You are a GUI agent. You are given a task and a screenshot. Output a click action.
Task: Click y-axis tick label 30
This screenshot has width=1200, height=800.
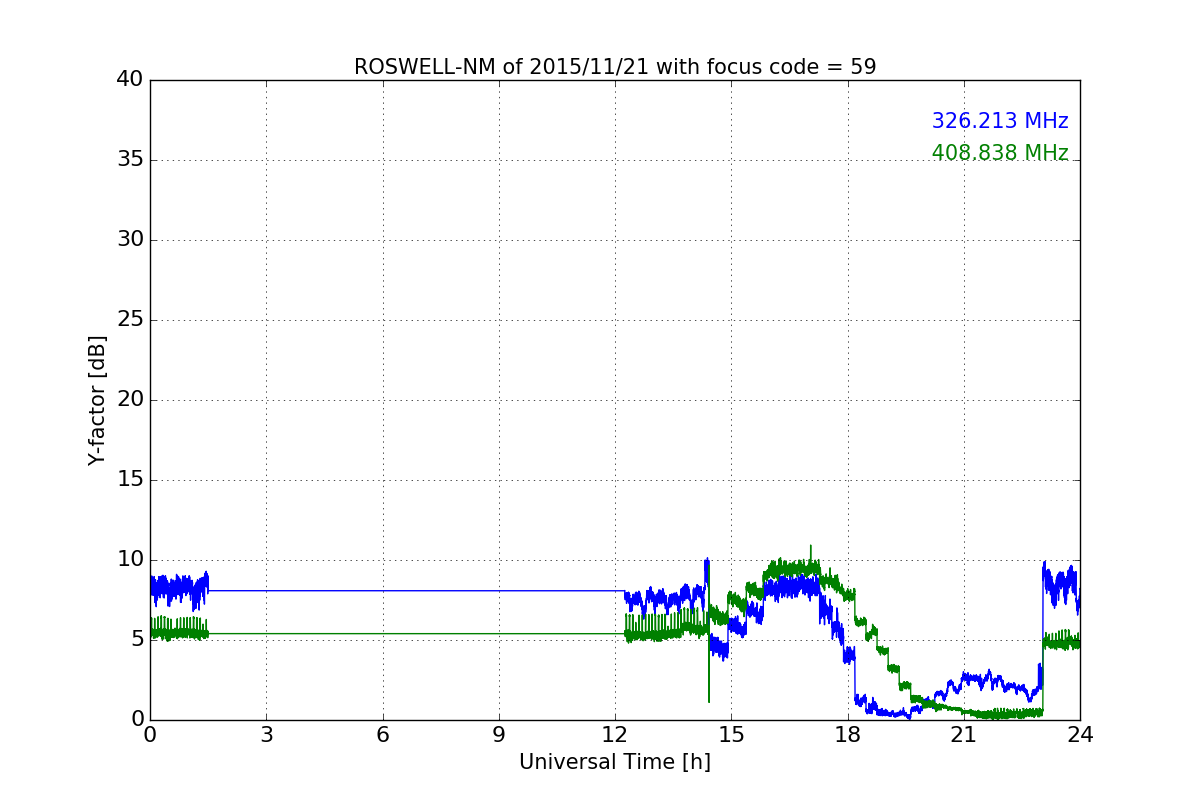130,240
